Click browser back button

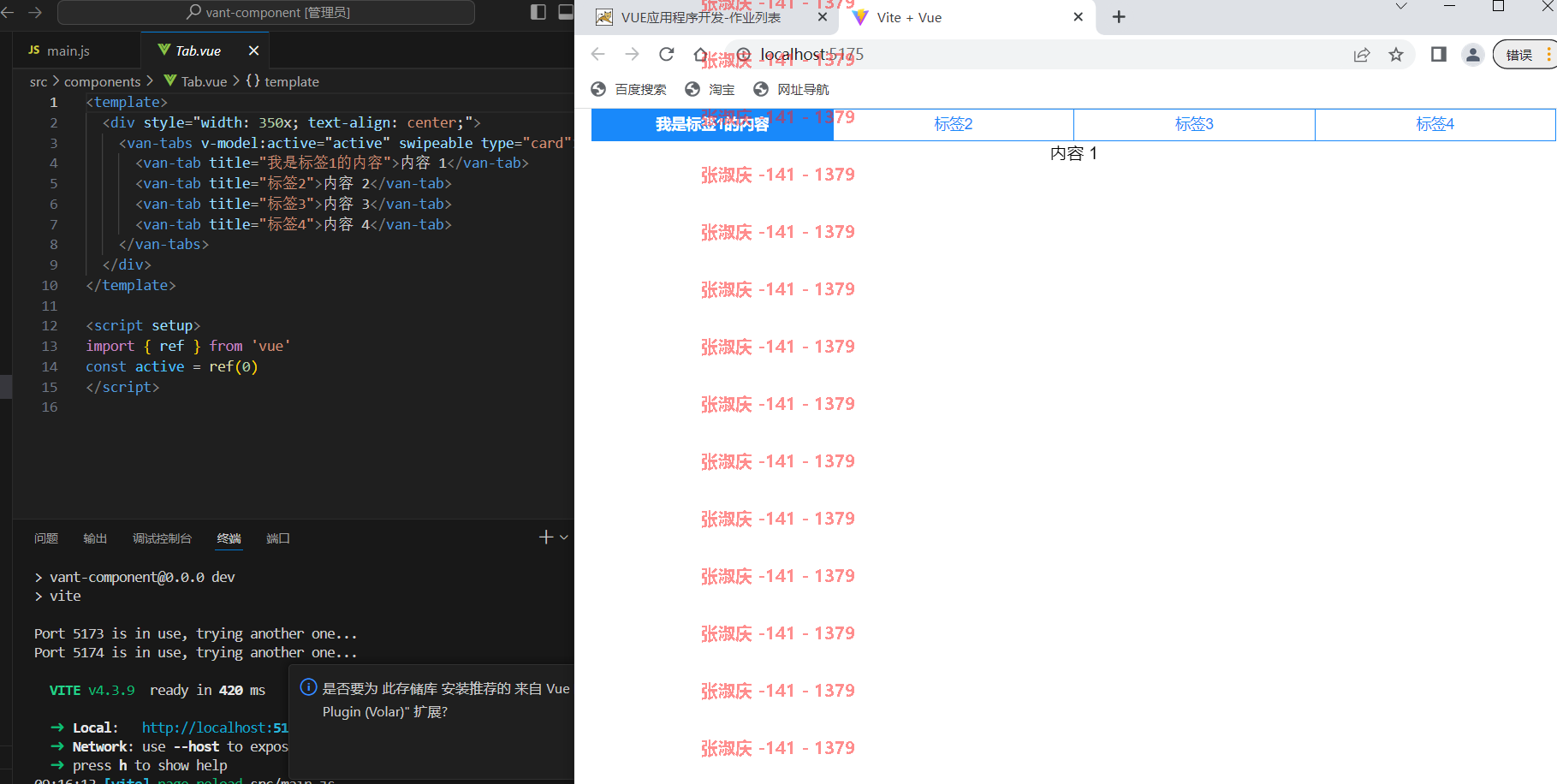point(597,54)
